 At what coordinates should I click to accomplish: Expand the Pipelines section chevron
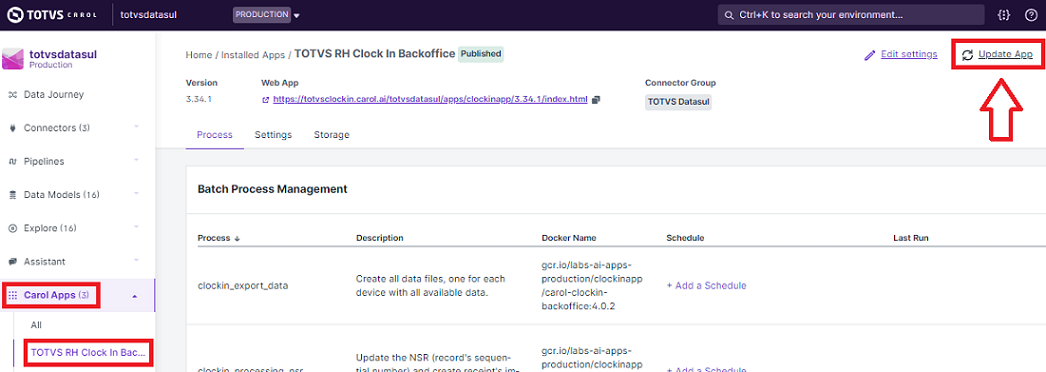tap(135, 160)
